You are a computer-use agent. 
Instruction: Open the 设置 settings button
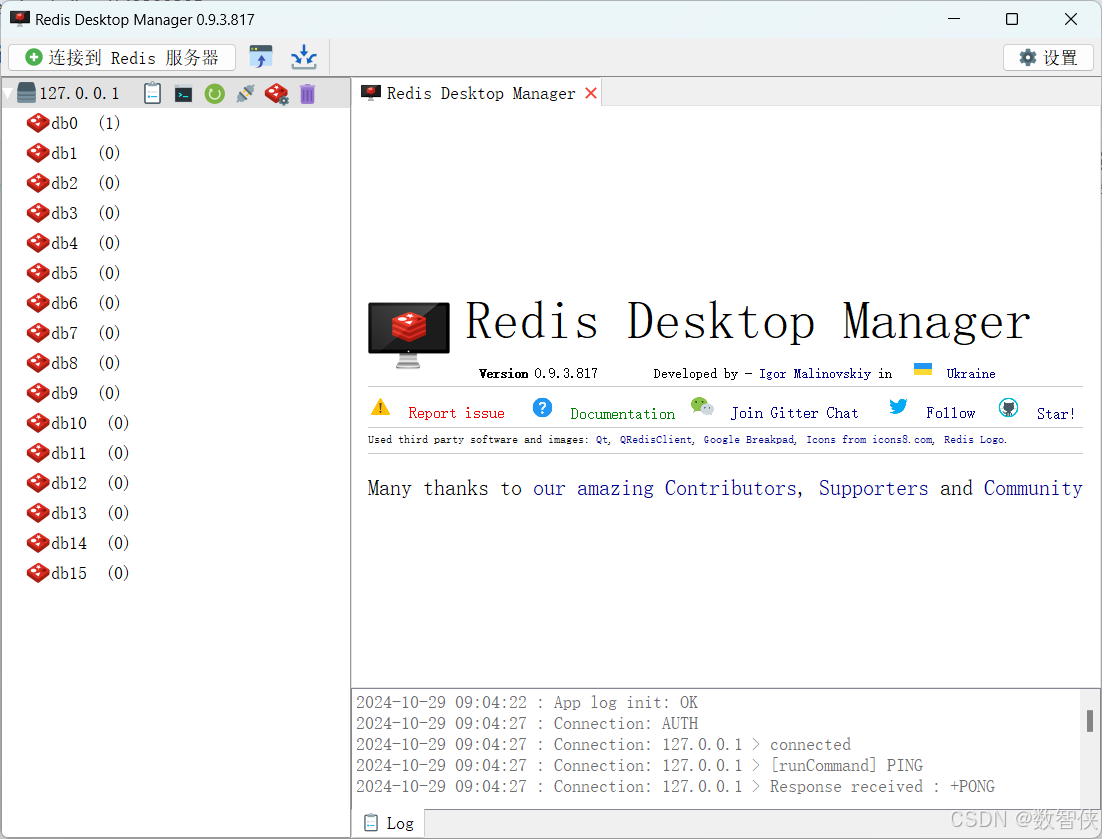[1048, 57]
